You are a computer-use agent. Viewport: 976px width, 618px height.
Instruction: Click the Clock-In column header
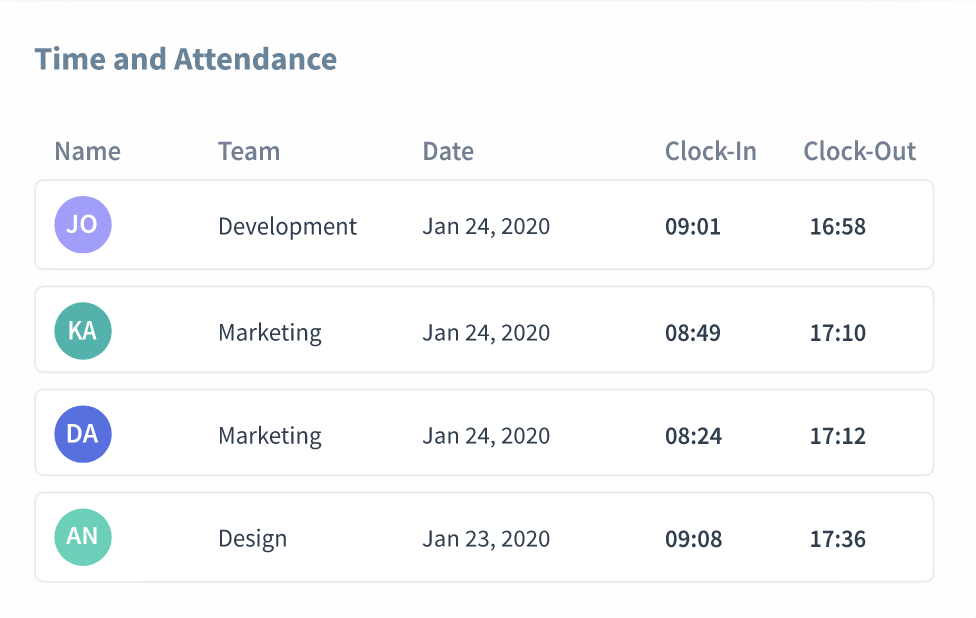point(711,151)
